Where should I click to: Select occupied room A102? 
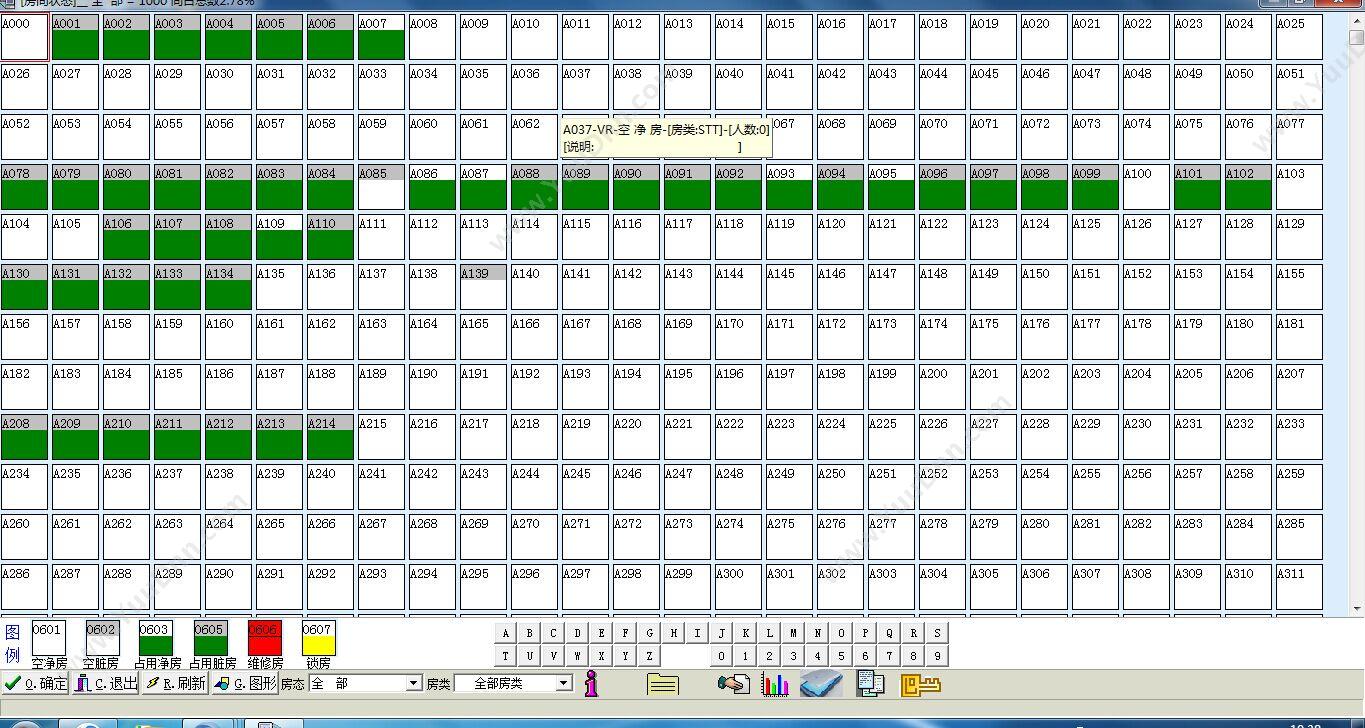[x=1248, y=187]
